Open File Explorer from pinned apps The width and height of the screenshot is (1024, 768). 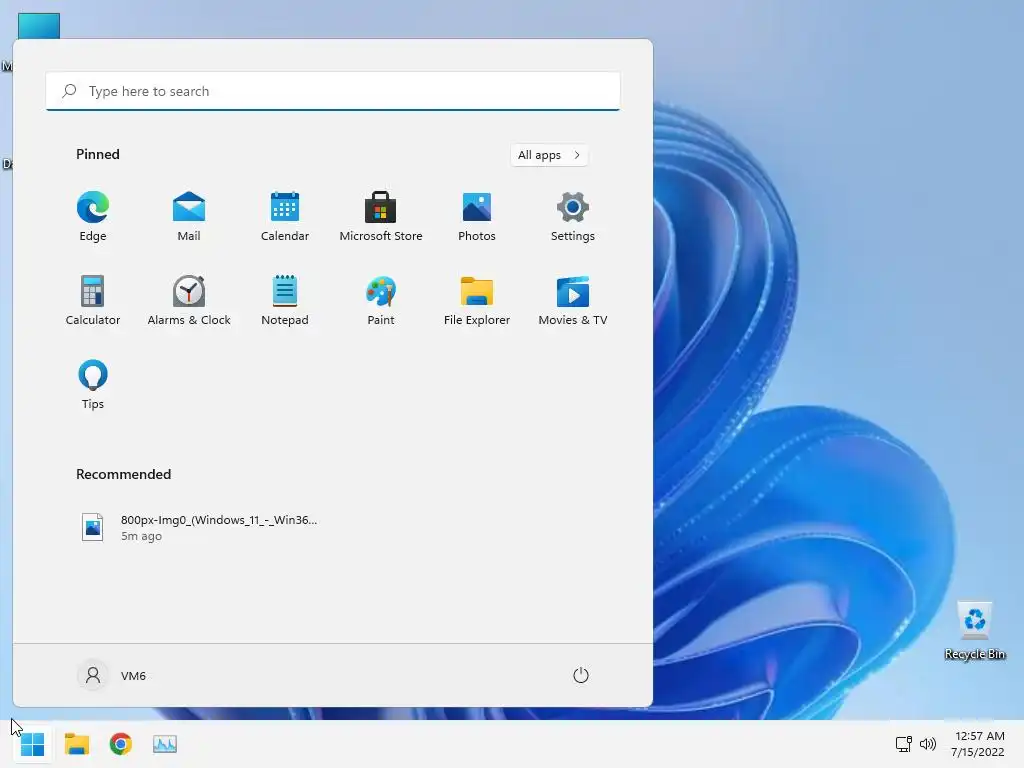(477, 300)
